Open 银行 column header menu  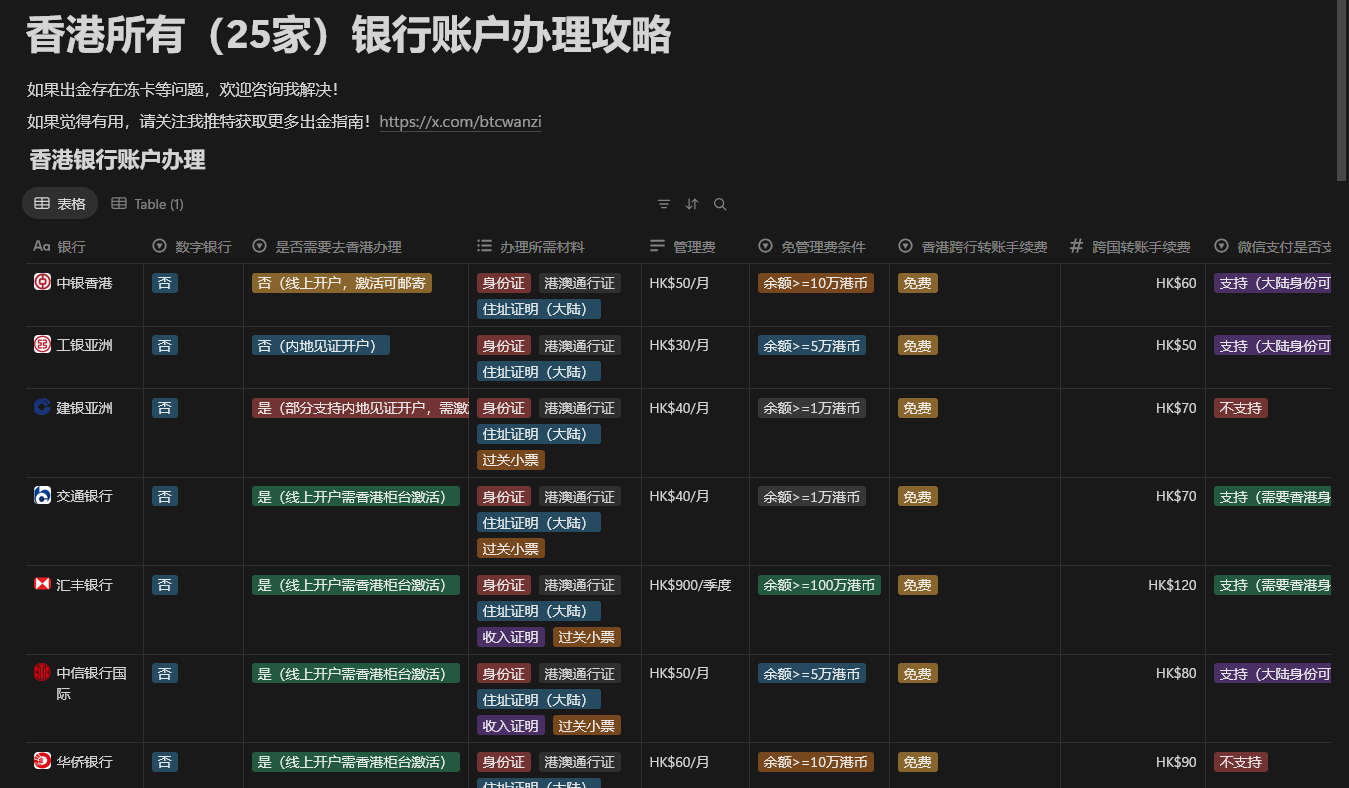[84, 246]
